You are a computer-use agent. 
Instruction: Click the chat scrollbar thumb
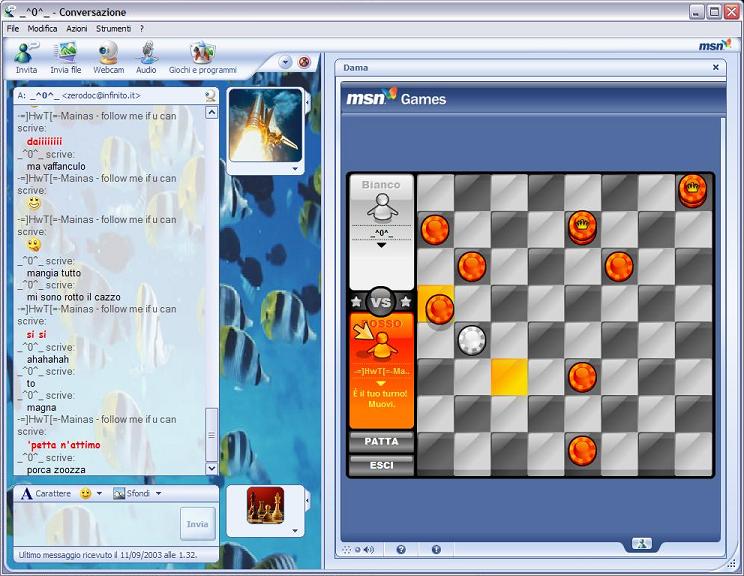coord(212,435)
